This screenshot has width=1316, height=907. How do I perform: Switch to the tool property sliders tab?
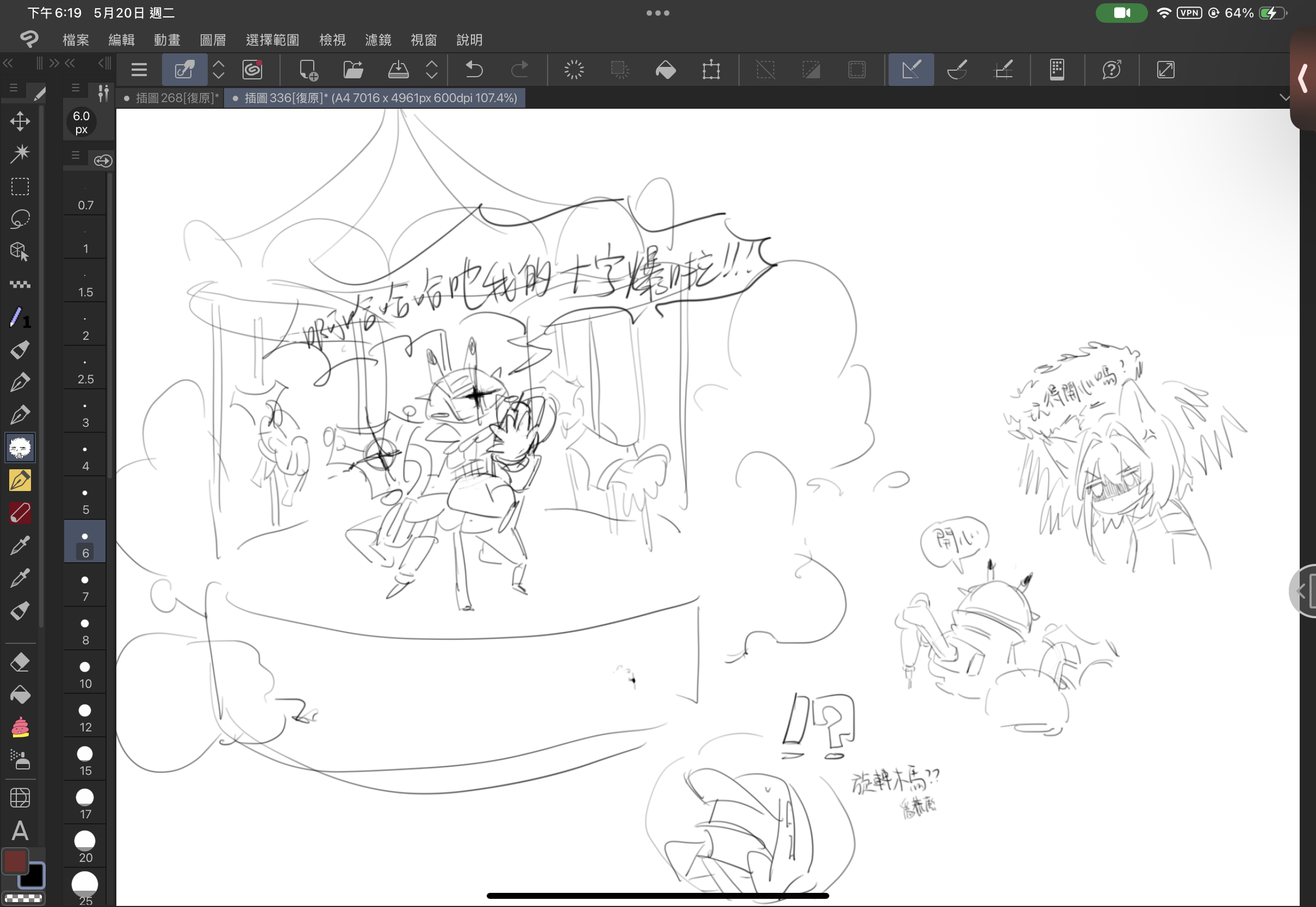(x=103, y=92)
